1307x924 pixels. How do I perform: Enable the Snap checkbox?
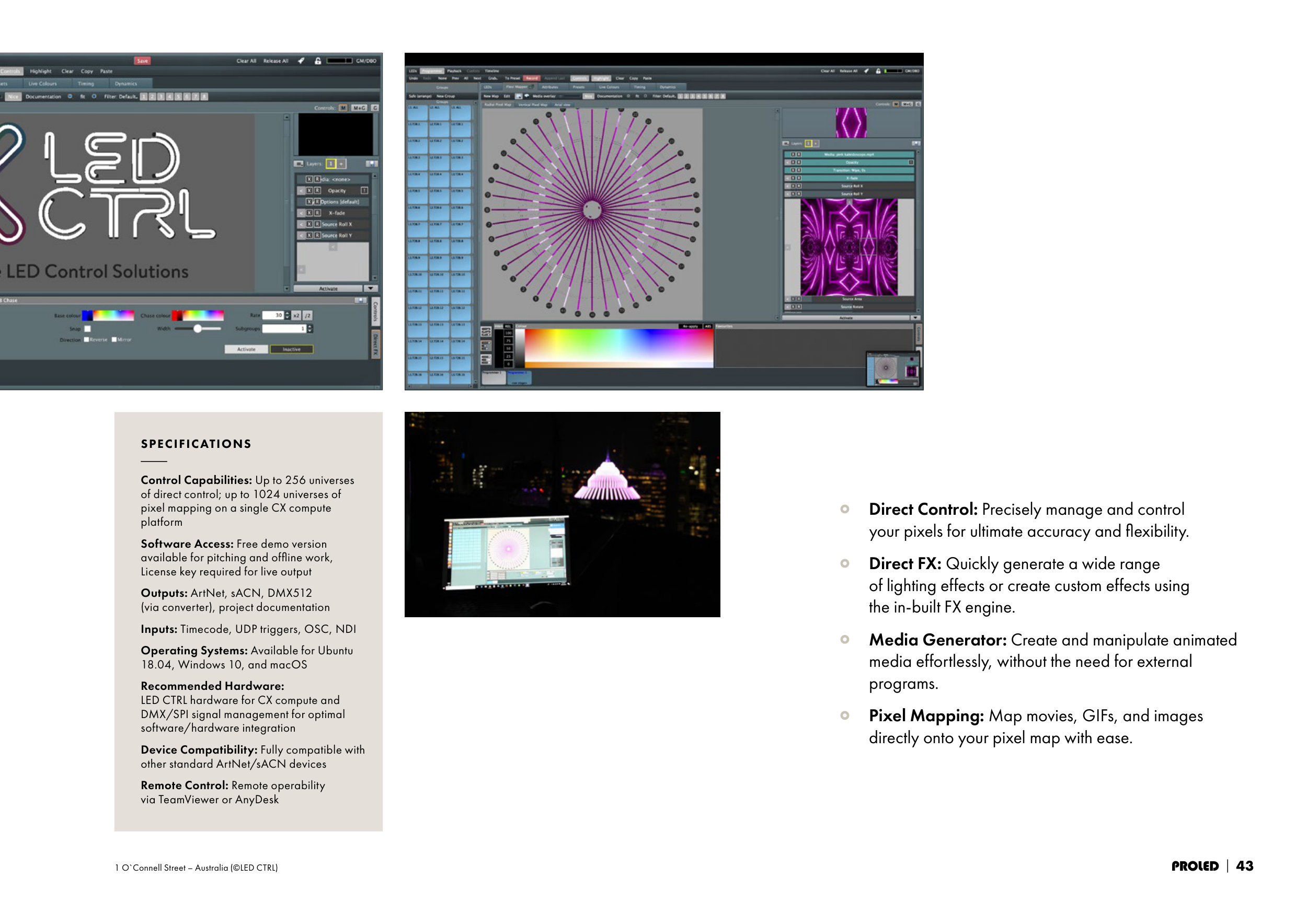88,329
